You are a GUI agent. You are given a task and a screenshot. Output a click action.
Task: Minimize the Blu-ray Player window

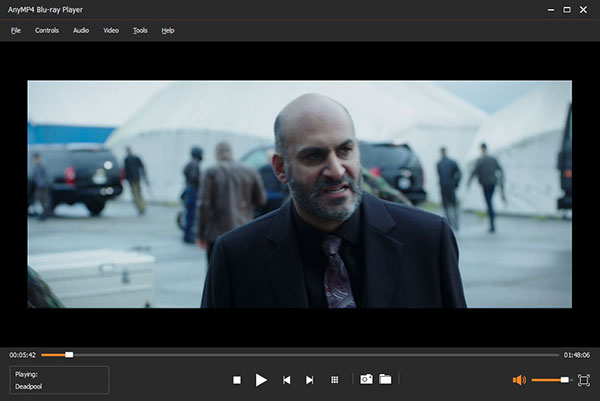[x=549, y=9]
